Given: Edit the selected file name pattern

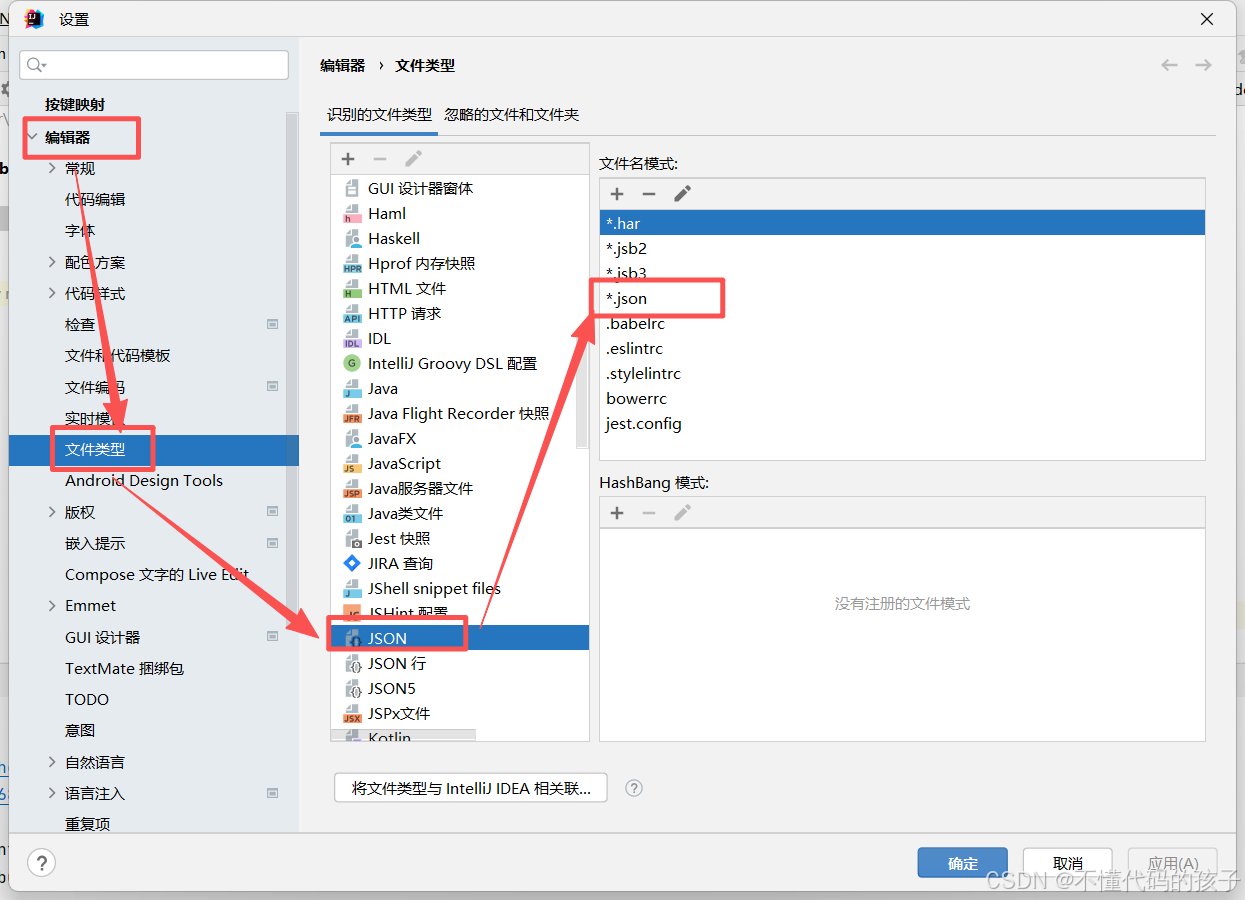Looking at the screenshot, I should coord(682,194).
